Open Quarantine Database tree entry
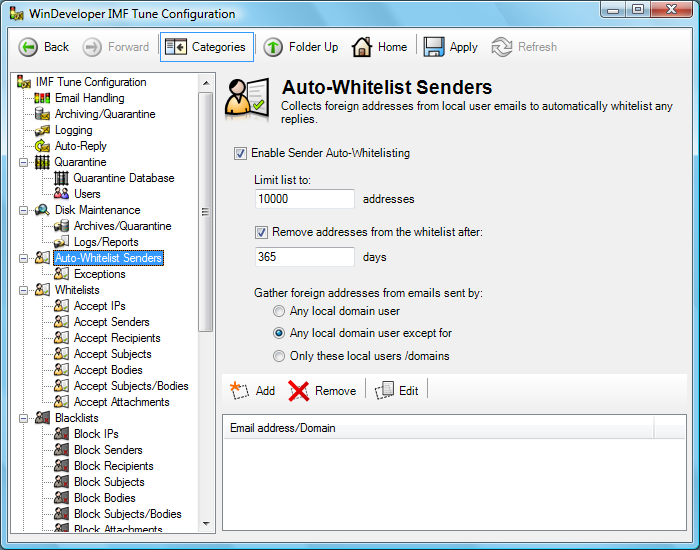This screenshot has height=550, width=700. point(123,178)
